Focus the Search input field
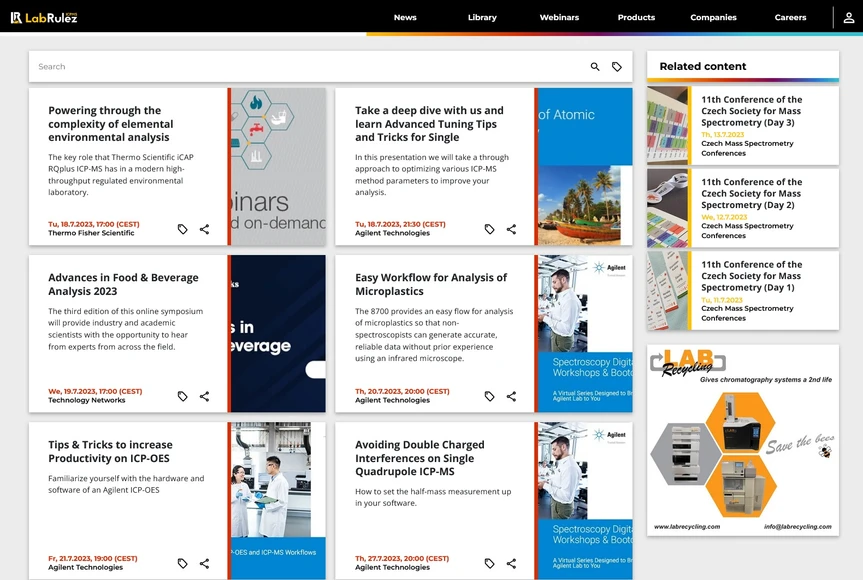This screenshot has width=863, height=580. (308, 67)
